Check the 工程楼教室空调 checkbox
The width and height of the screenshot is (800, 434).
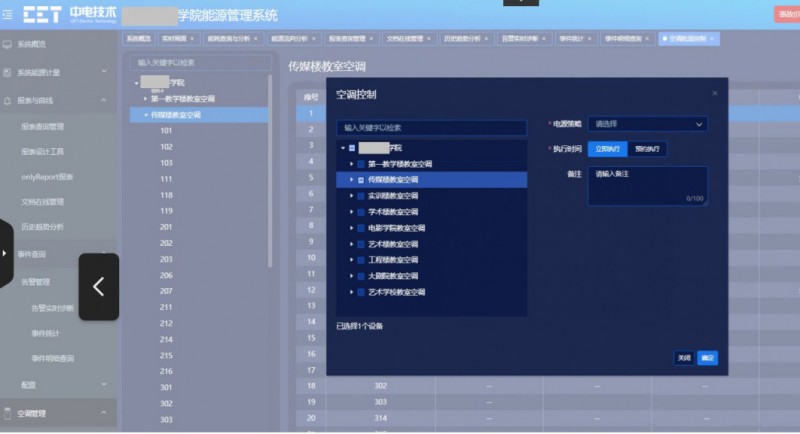click(361, 260)
